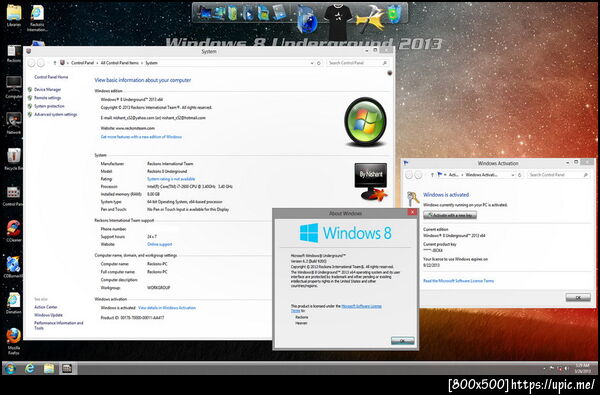
Task: Click the monitor icon in the top dock
Action: (204, 12)
